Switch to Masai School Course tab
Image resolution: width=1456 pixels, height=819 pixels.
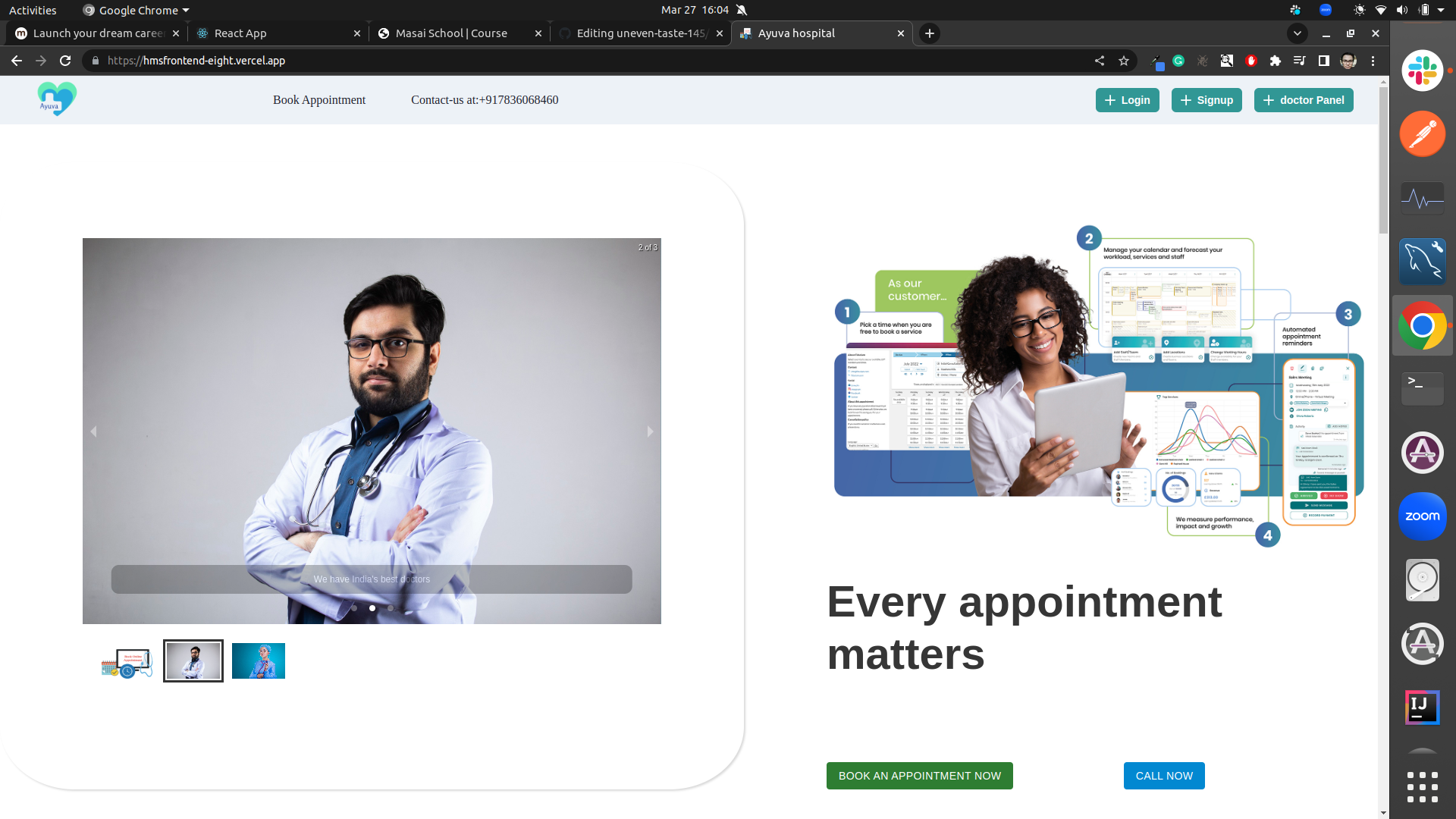[x=451, y=33]
